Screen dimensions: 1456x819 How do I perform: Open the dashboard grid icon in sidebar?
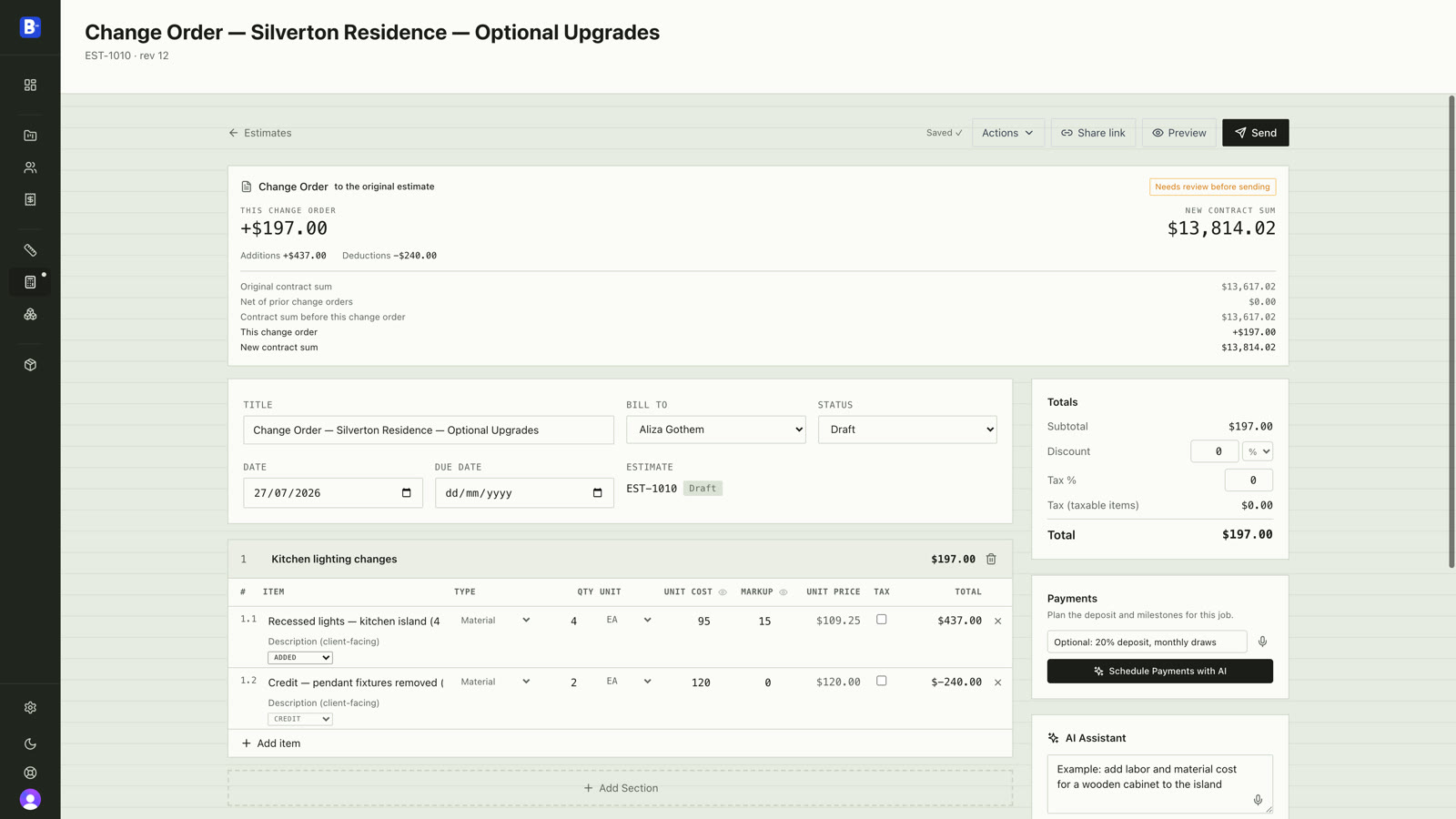(30, 85)
